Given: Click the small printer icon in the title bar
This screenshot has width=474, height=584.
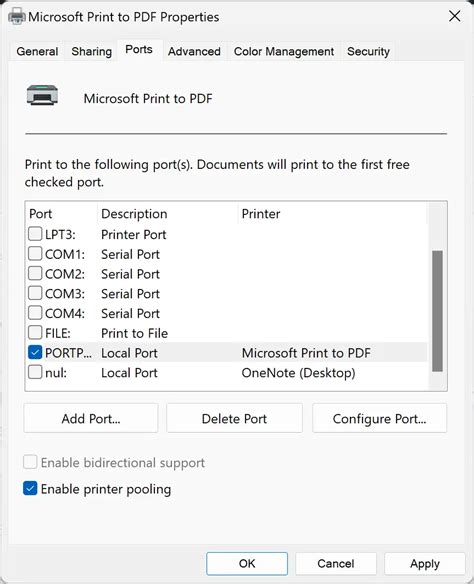Looking at the screenshot, I should click(x=17, y=17).
